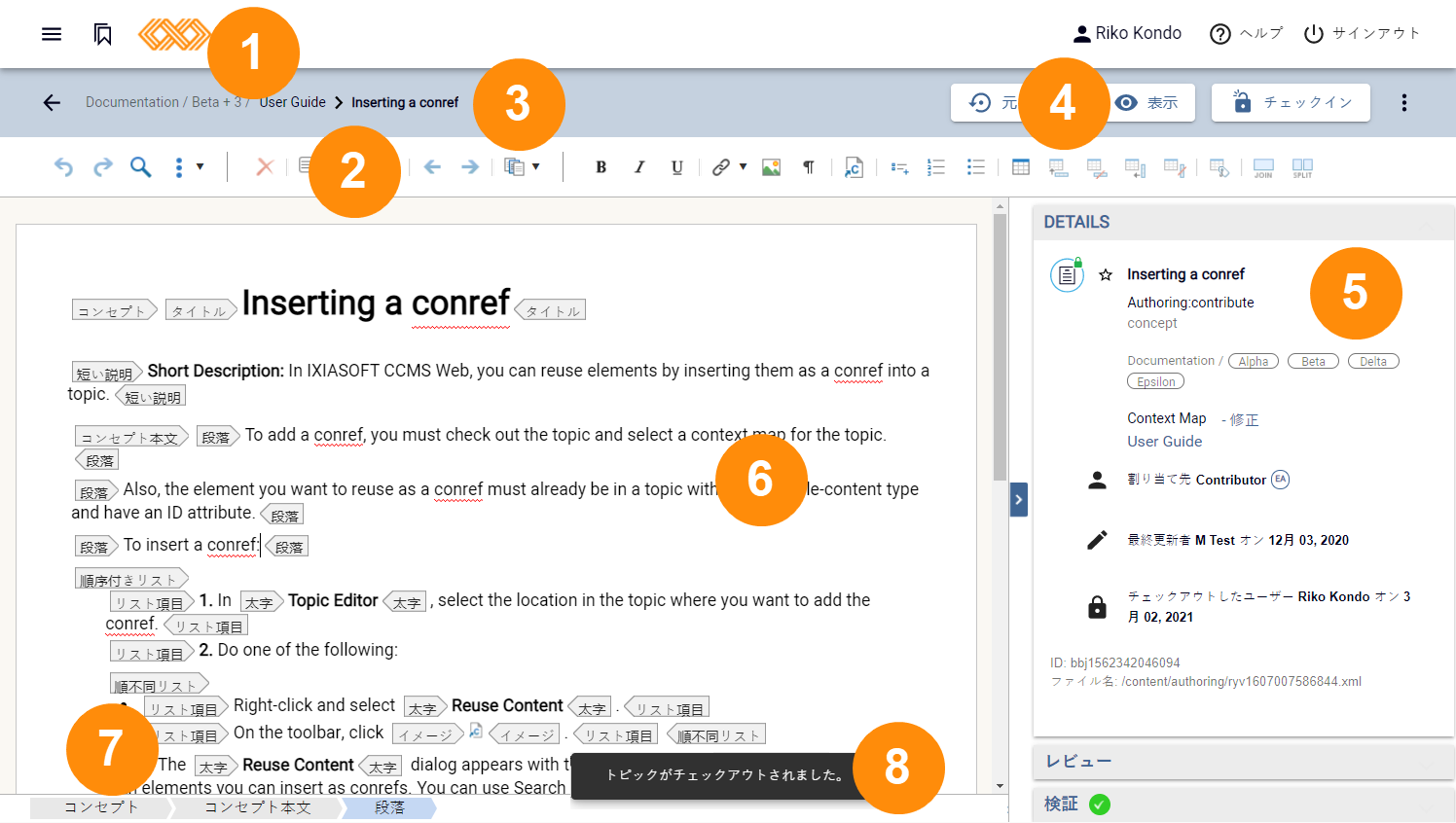The width and height of the screenshot is (1456, 823).
Task: Redo the last undone edit
Action: pyautogui.click(x=103, y=167)
